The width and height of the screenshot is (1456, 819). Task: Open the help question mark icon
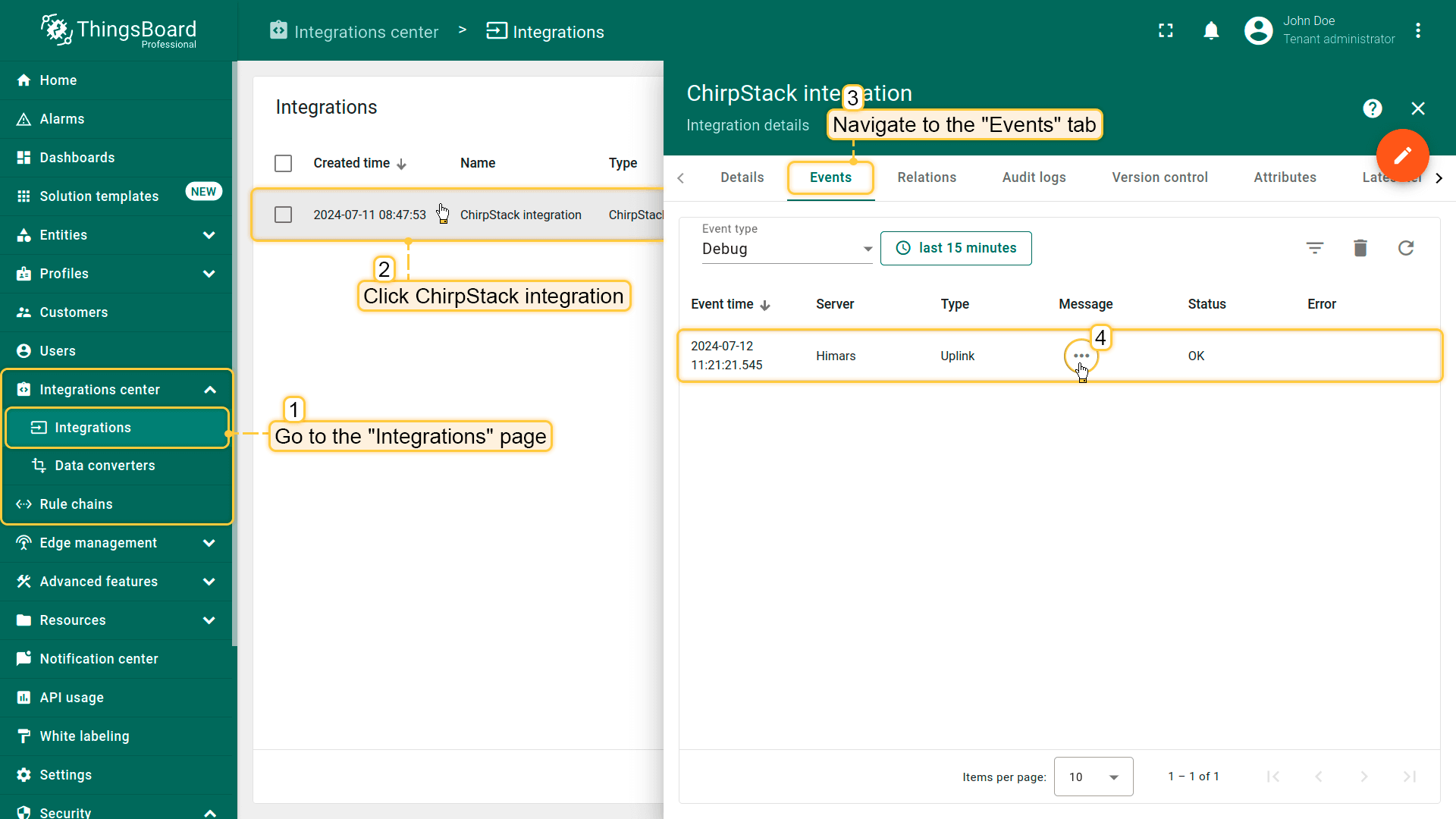[x=1372, y=108]
